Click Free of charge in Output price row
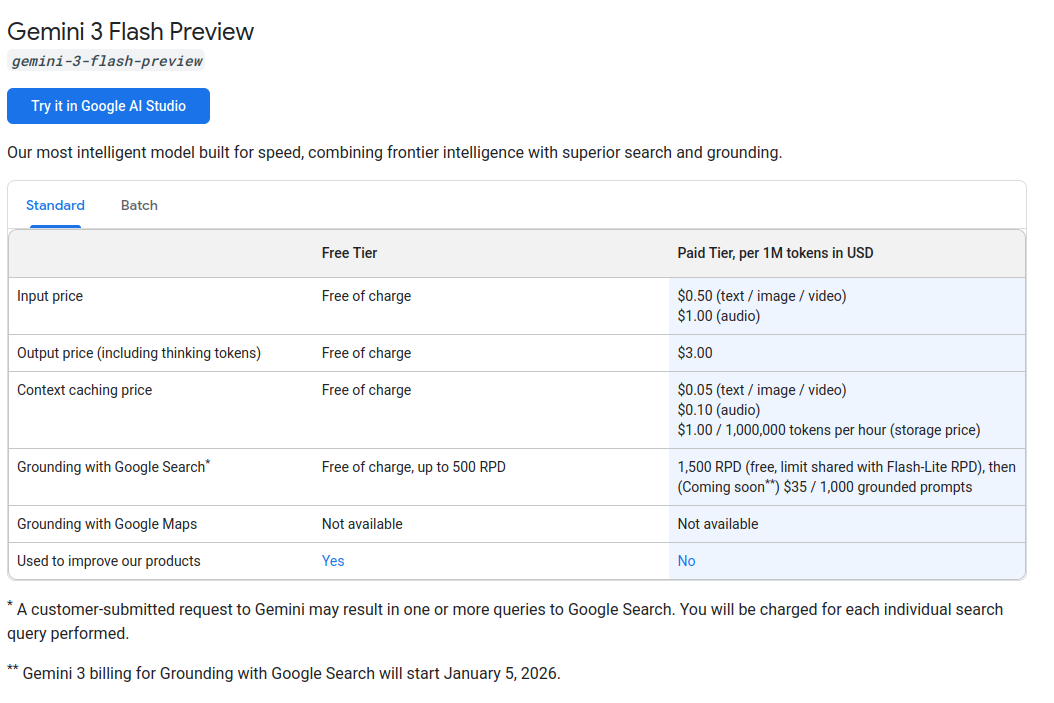 pyautogui.click(x=366, y=354)
